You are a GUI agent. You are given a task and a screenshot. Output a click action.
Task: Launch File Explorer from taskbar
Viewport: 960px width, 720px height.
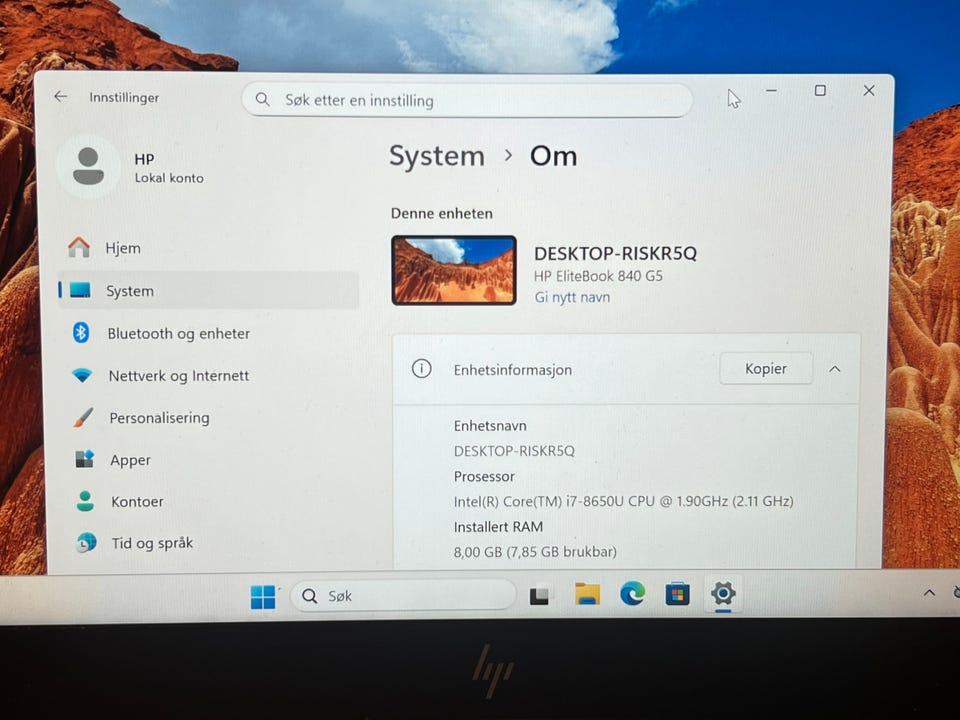coord(587,594)
